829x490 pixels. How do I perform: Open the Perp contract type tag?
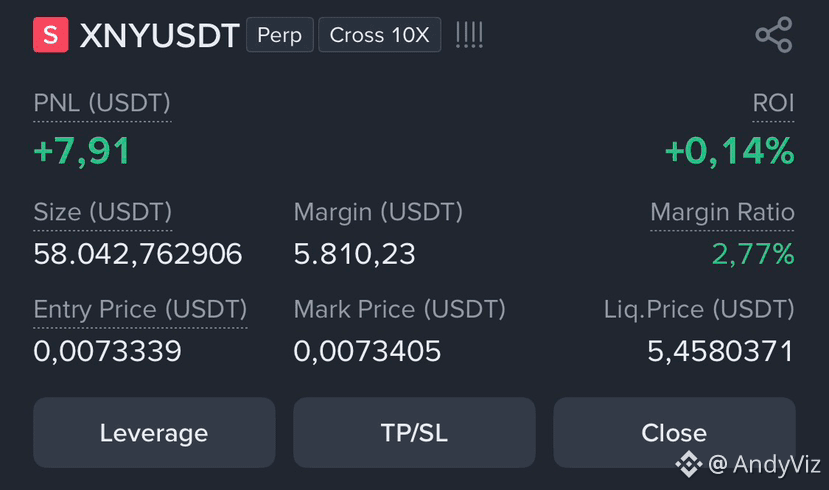[280, 35]
